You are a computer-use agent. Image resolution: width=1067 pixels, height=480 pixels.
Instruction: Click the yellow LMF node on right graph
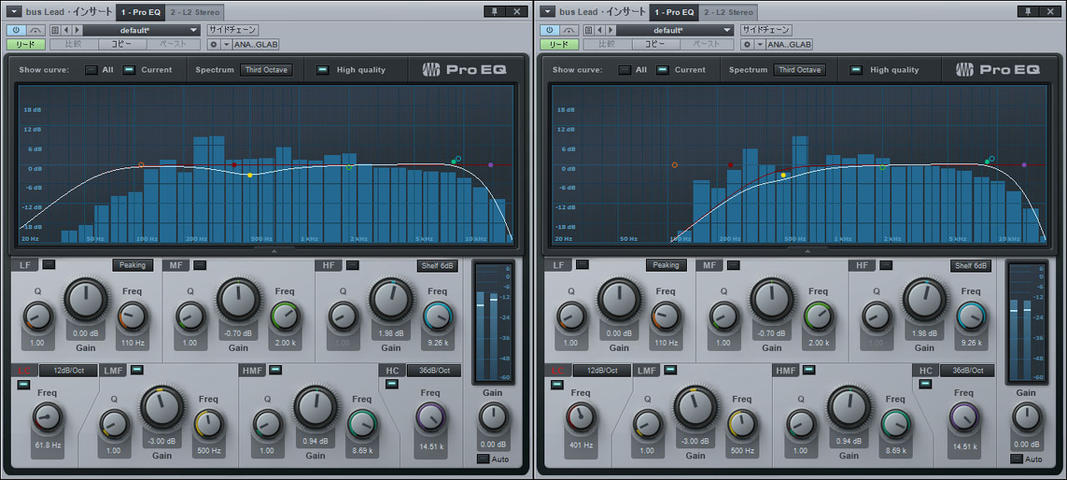[784, 175]
